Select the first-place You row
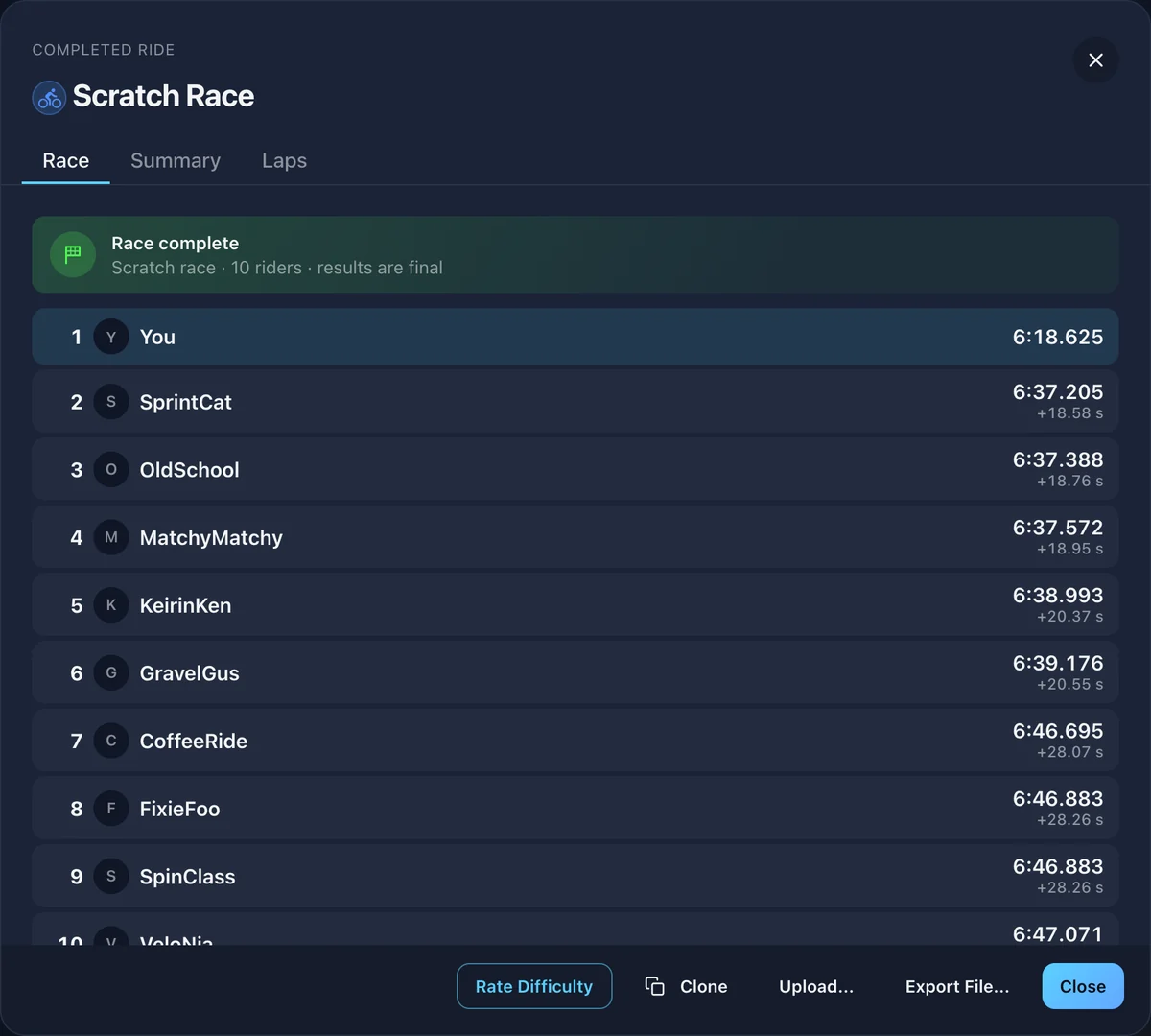1151x1036 pixels. coord(575,337)
